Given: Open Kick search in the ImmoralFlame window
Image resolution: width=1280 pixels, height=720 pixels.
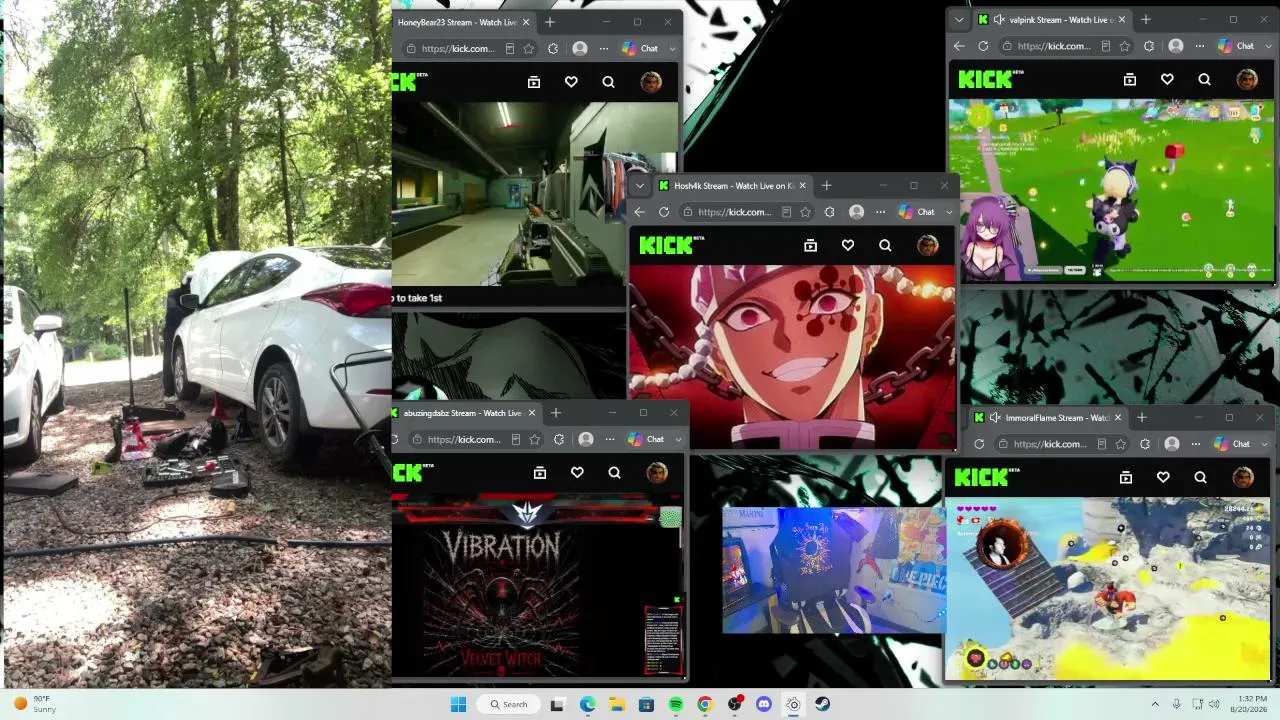Looking at the screenshot, I should click(1200, 477).
